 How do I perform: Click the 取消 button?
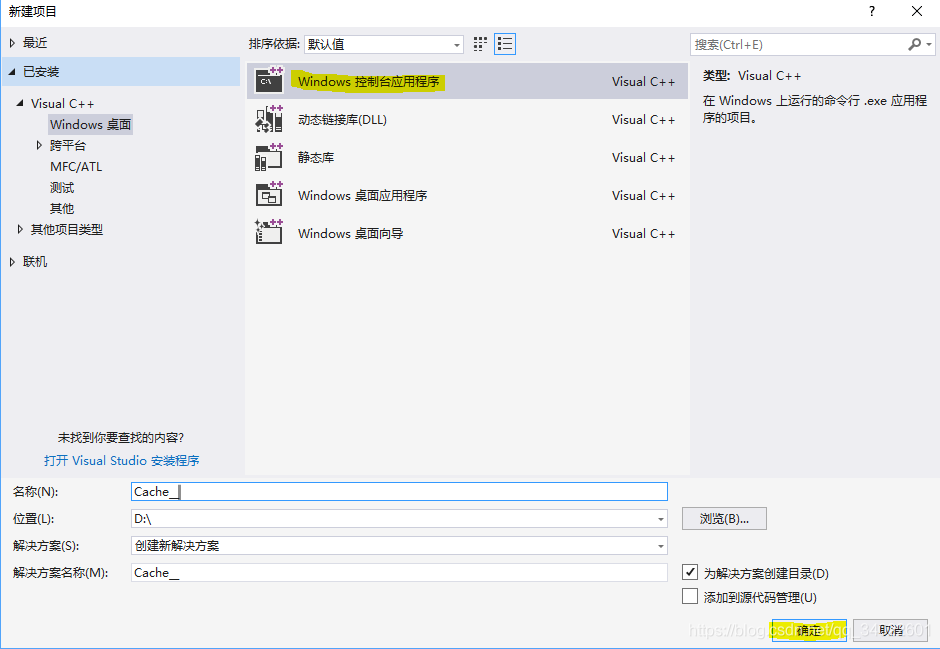(890, 630)
